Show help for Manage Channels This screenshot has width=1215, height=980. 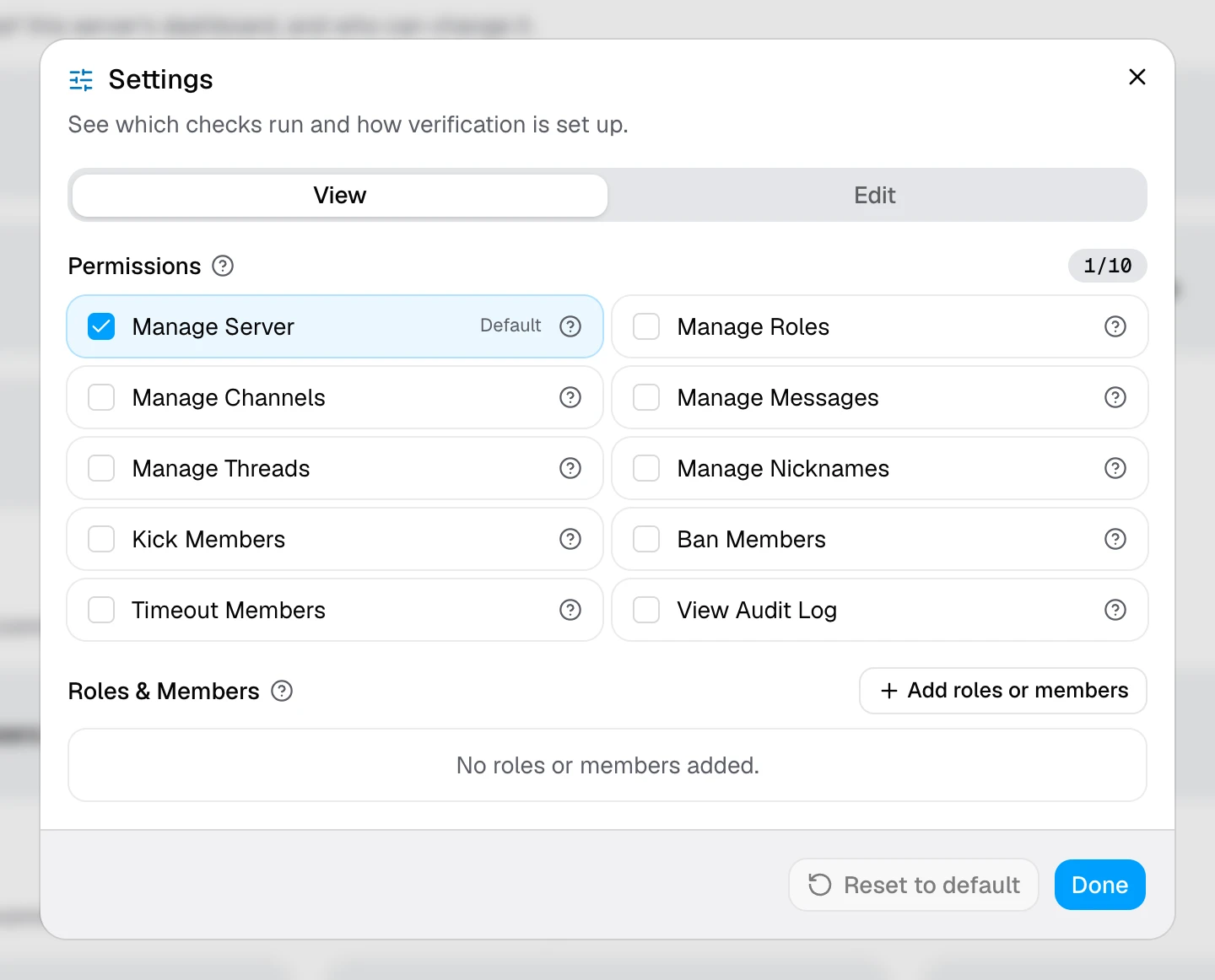(570, 397)
